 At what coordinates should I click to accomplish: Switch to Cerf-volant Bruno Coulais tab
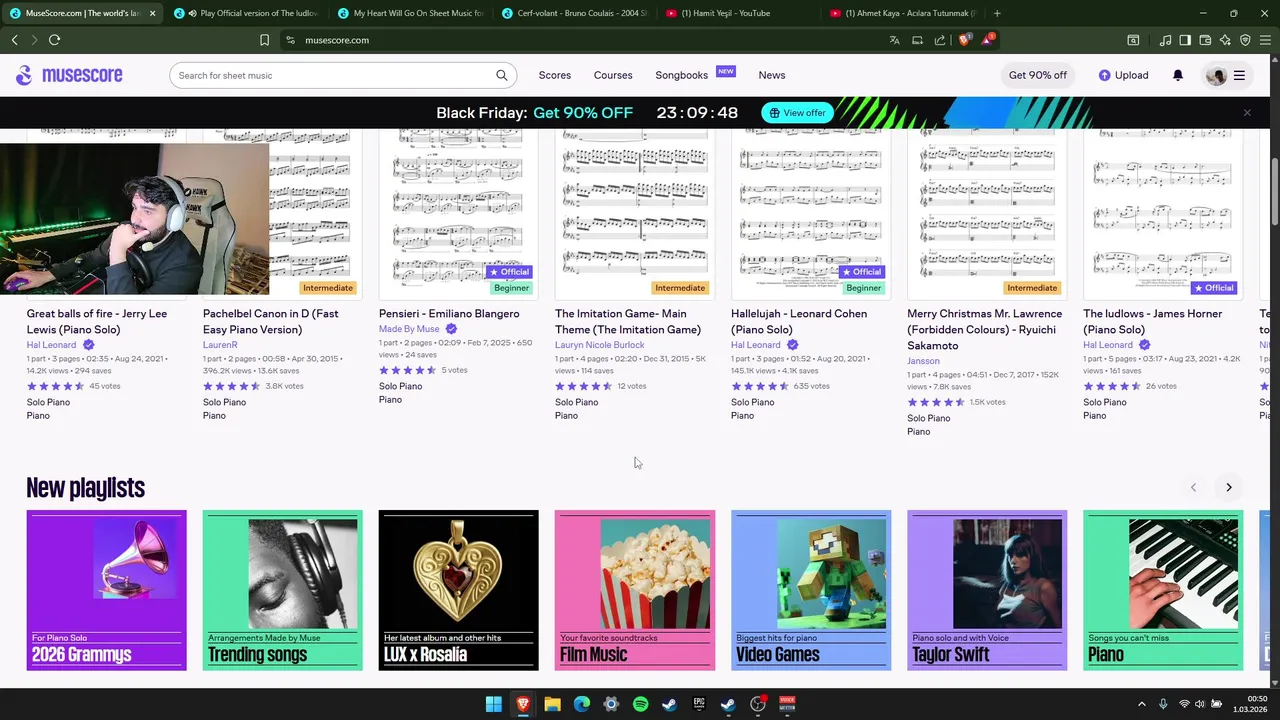pyautogui.click(x=574, y=13)
